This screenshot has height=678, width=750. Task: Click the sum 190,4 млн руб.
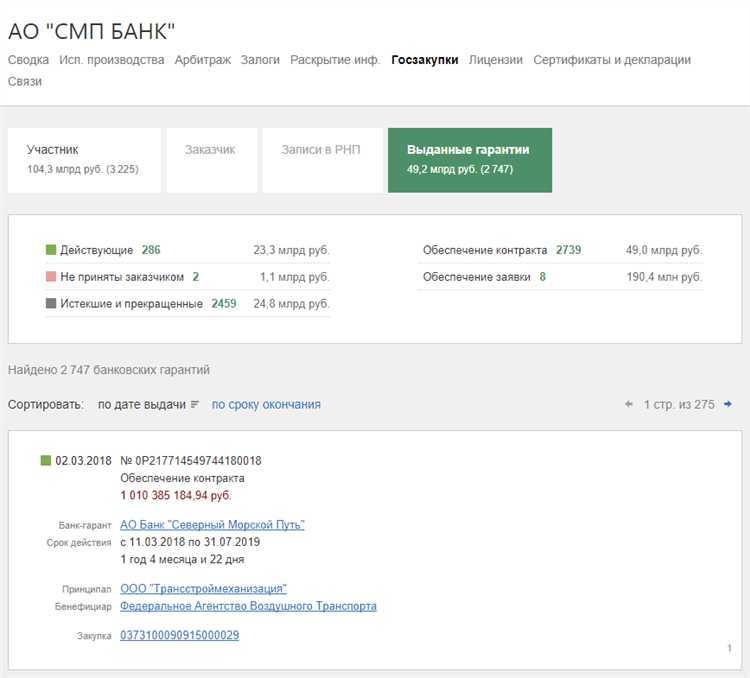[664, 277]
